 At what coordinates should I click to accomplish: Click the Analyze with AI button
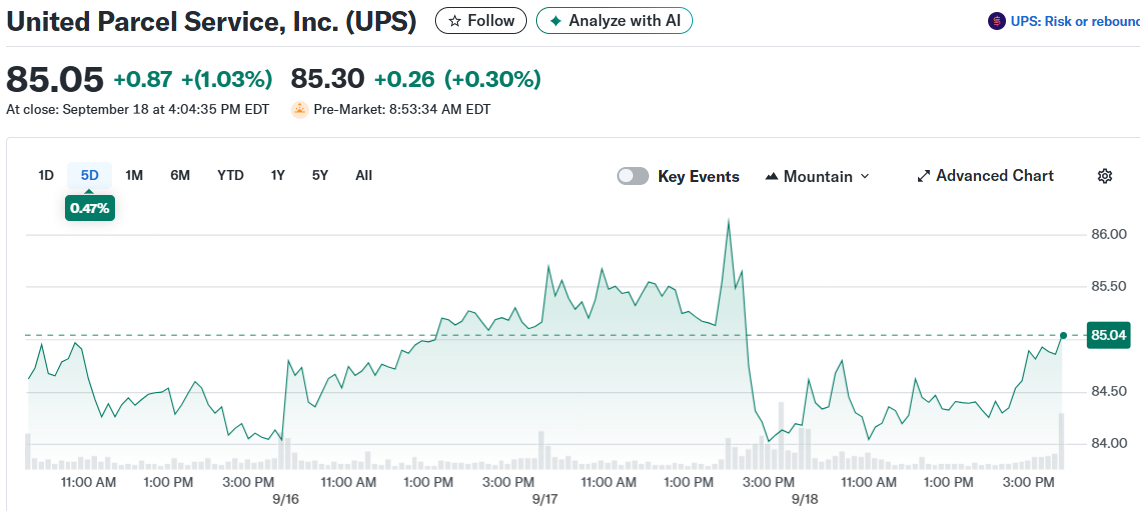pos(614,21)
